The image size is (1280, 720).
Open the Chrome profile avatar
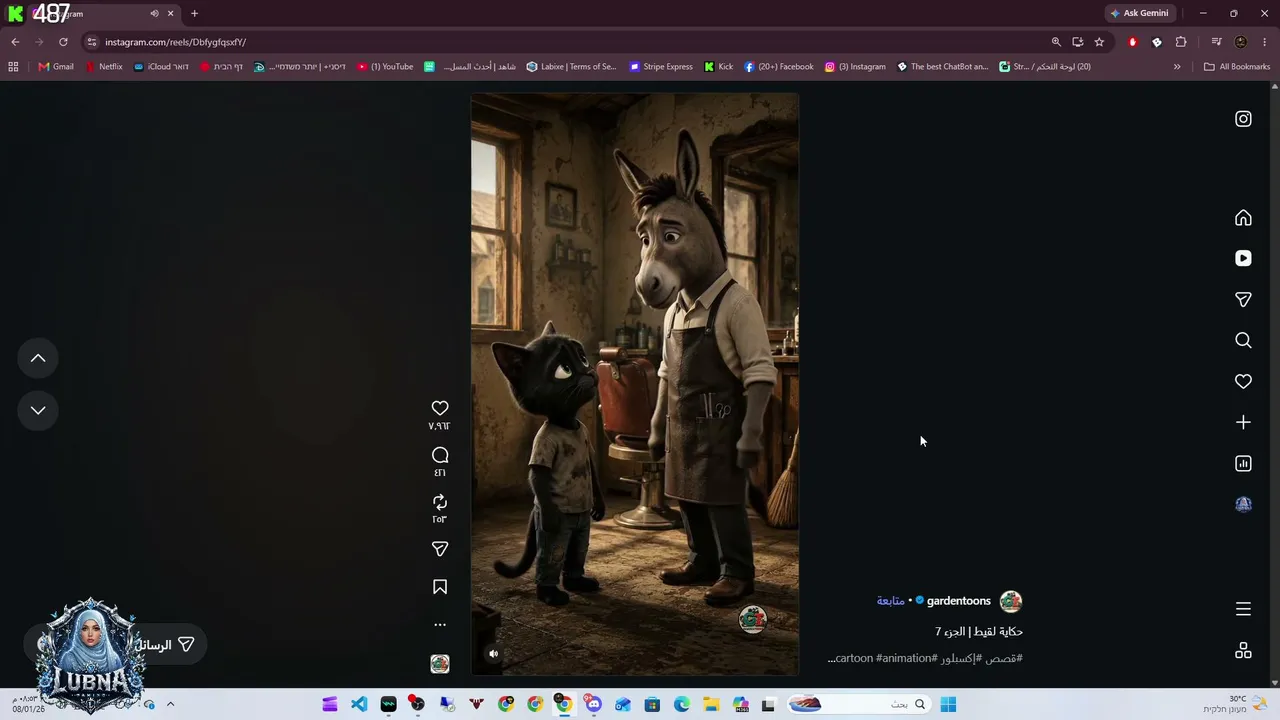pyautogui.click(x=1241, y=42)
